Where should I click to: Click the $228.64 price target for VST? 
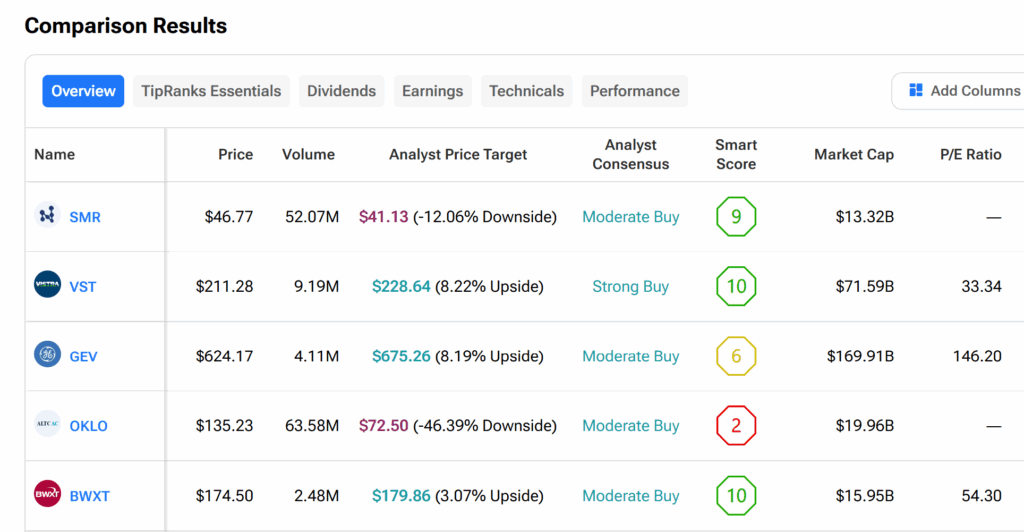tap(401, 287)
